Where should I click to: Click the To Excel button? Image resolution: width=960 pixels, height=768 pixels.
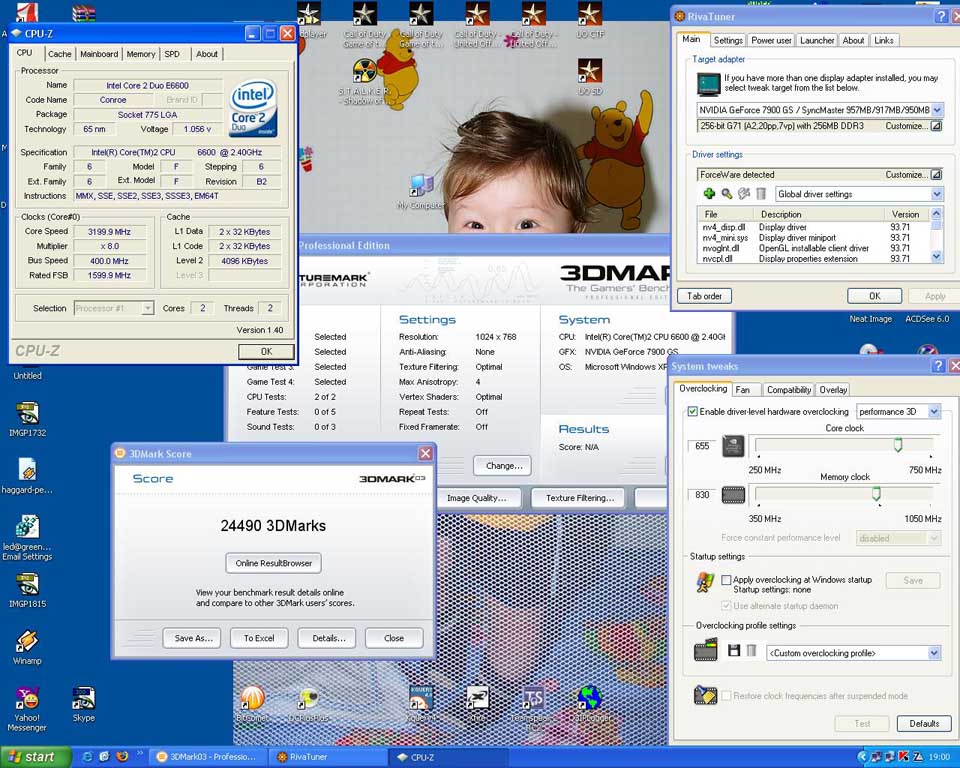[259, 638]
